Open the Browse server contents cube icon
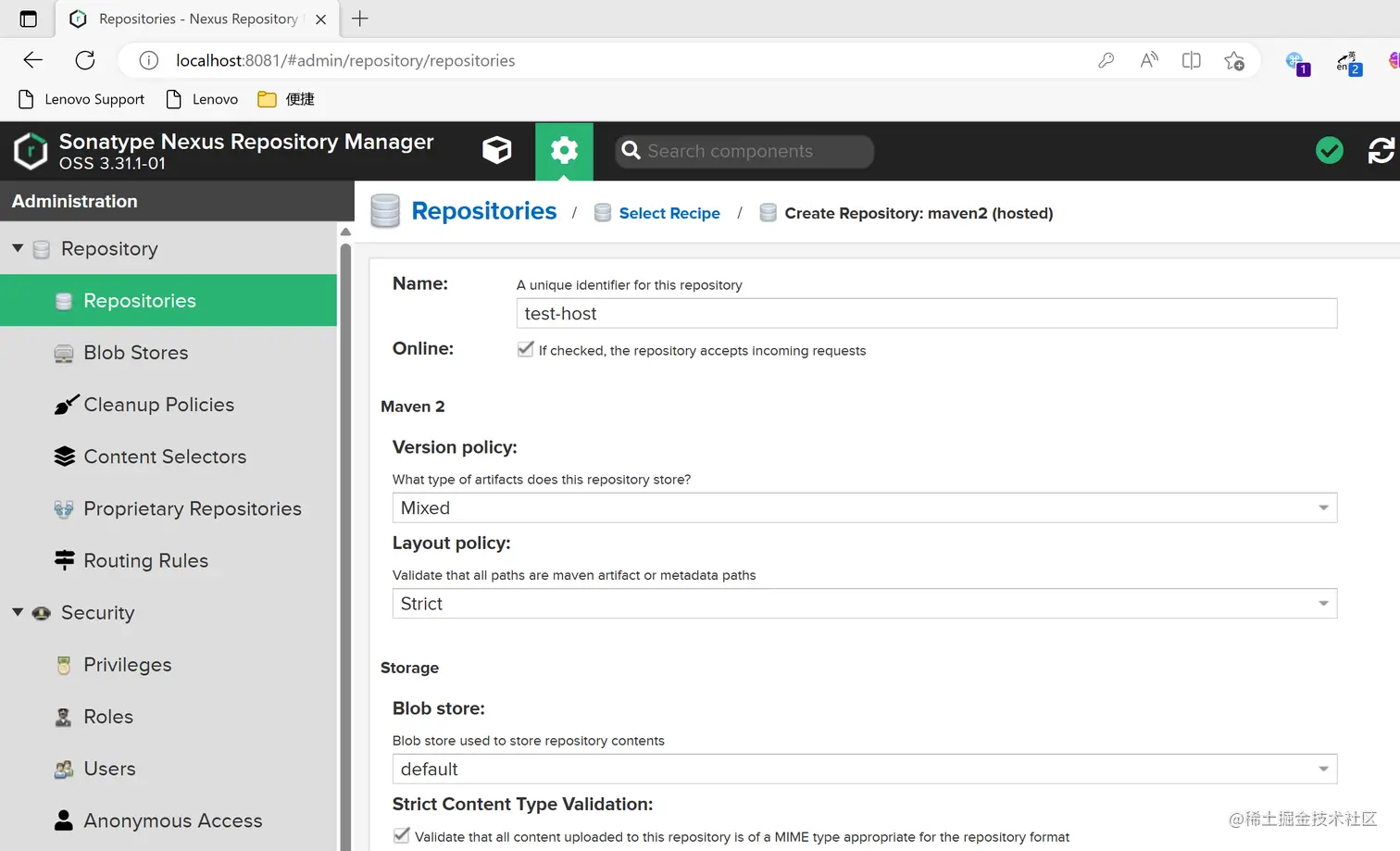Screen dimensions: 1400x851 497,150
